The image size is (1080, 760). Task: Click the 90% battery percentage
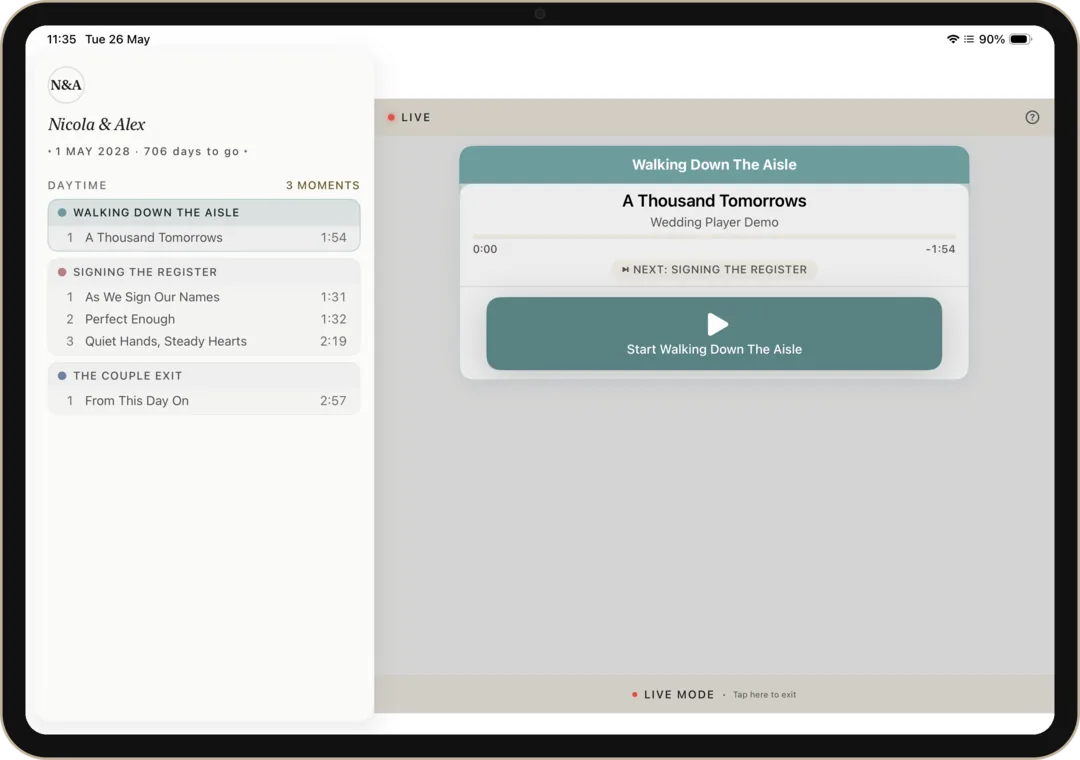tap(991, 39)
